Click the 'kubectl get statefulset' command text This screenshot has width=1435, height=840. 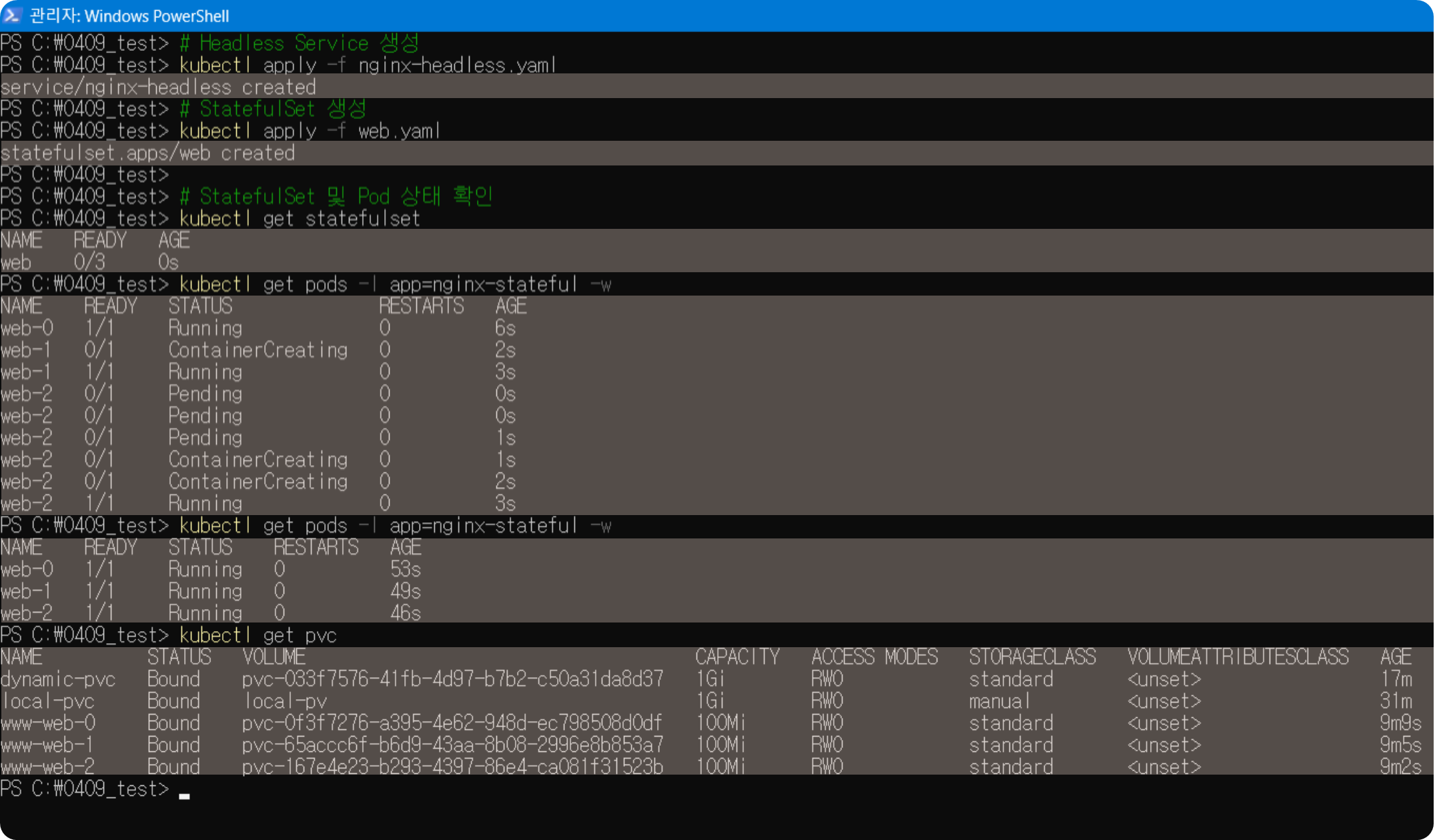[300, 219]
